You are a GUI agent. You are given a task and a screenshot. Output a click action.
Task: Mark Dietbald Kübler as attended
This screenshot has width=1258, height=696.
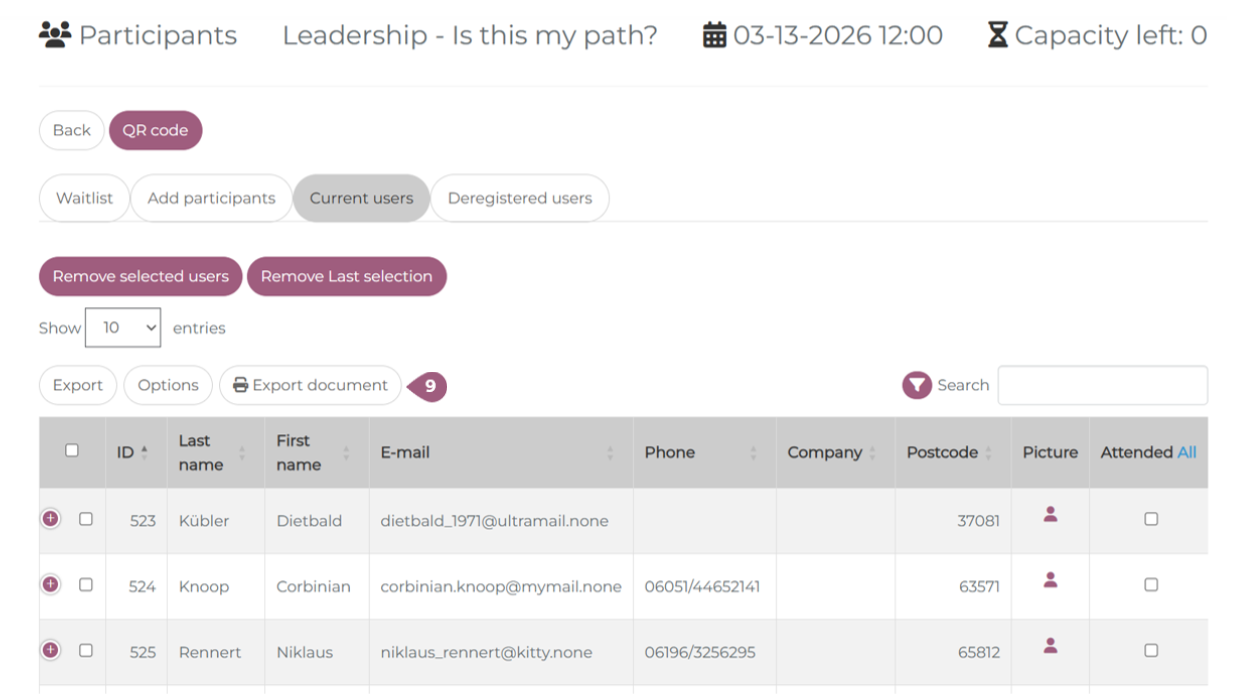pos(1151,520)
